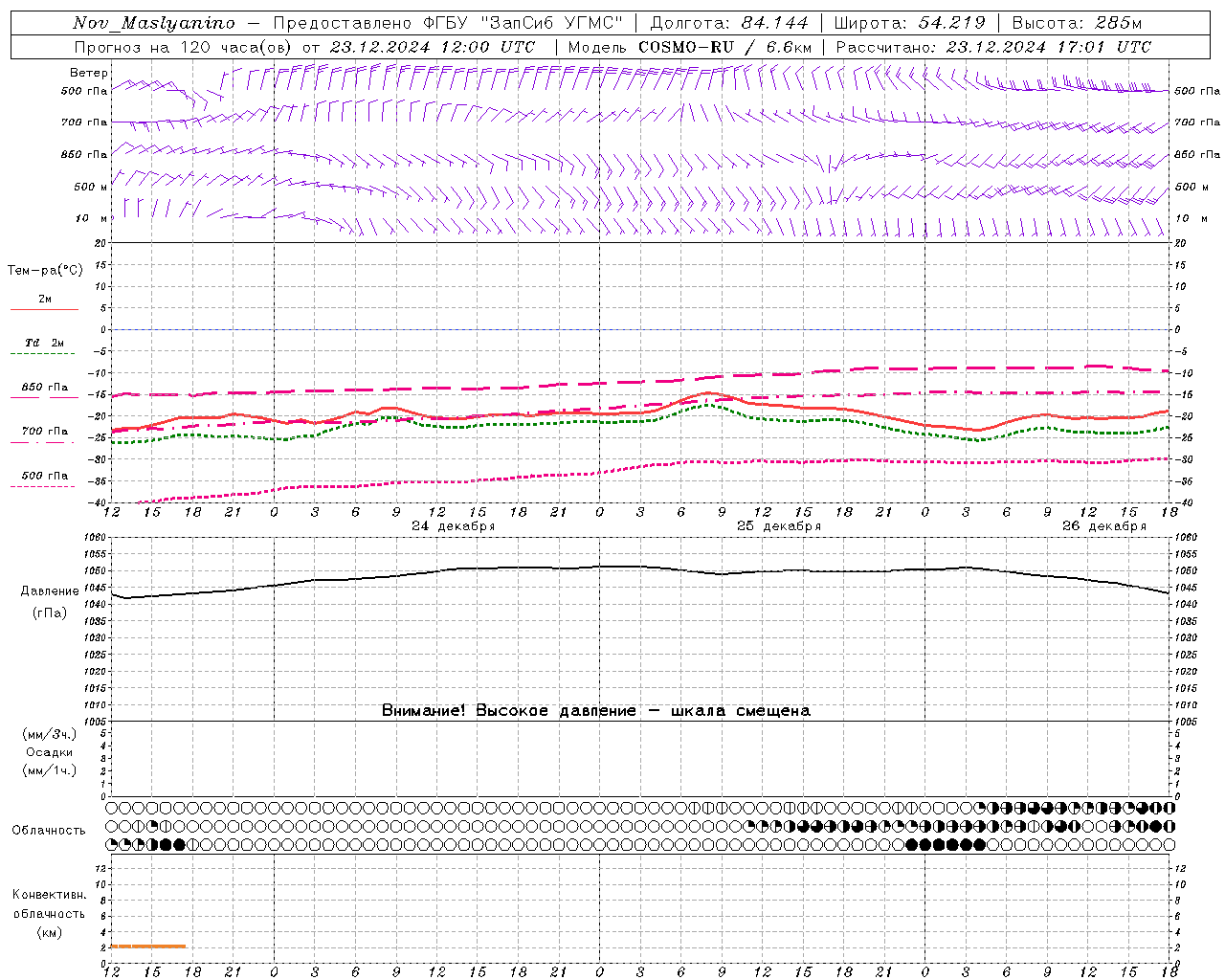Click the Облачность cloud cover label

click(49, 830)
